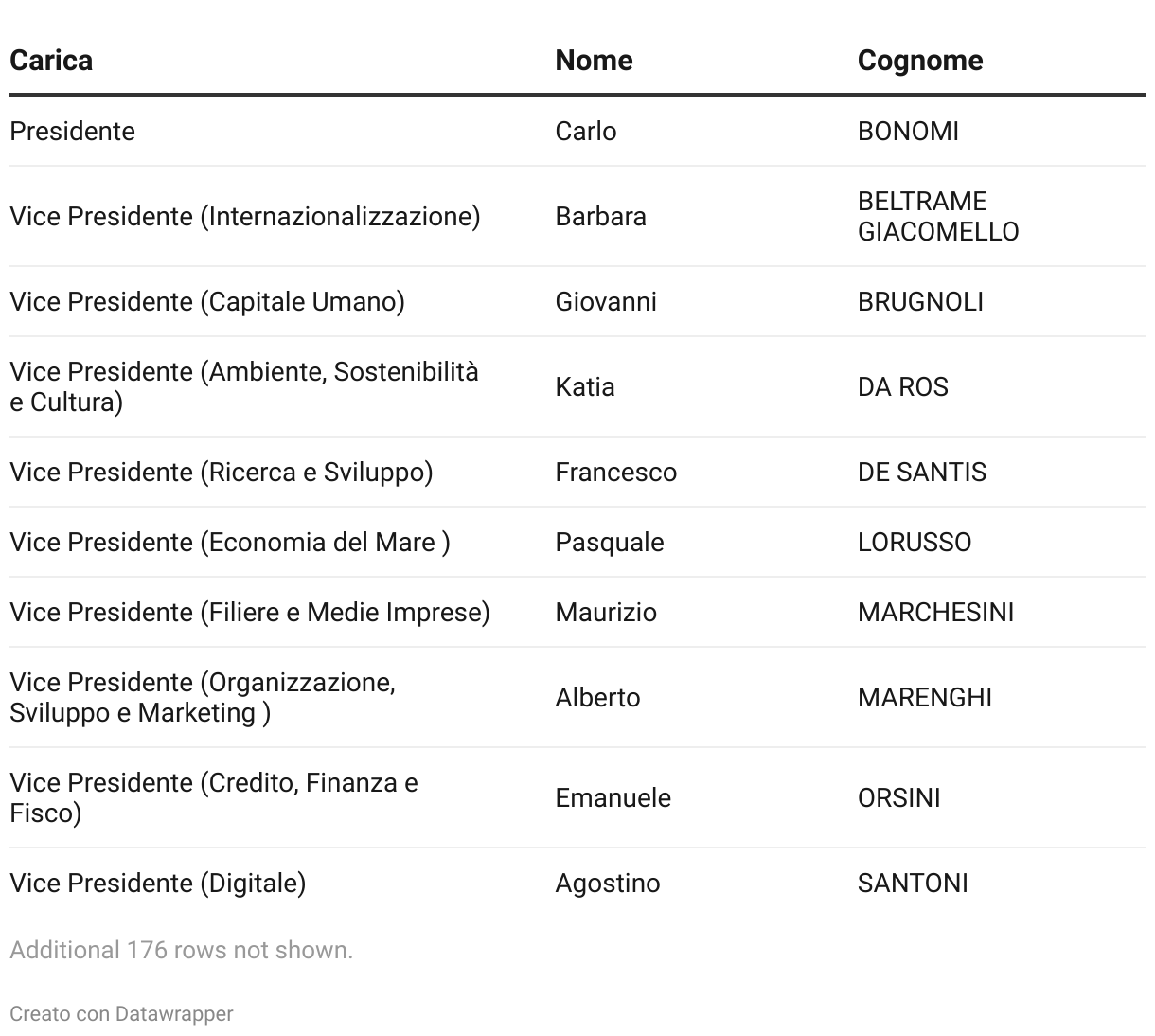The image size is (1155, 1036).
Task: Click the name Agostino
Action: pyautogui.click(x=607, y=883)
